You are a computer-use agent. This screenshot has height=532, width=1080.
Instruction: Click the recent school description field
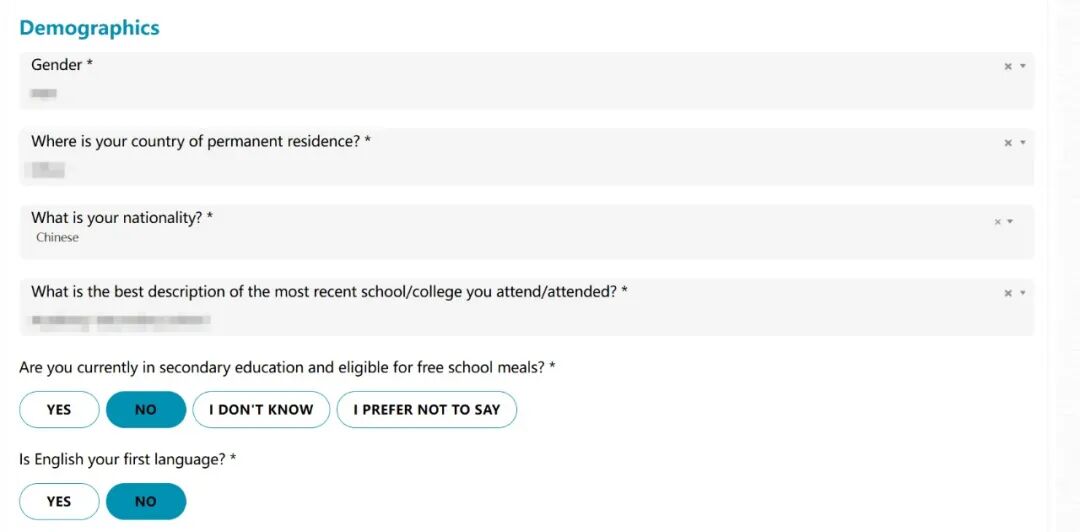pyautogui.click(x=526, y=307)
